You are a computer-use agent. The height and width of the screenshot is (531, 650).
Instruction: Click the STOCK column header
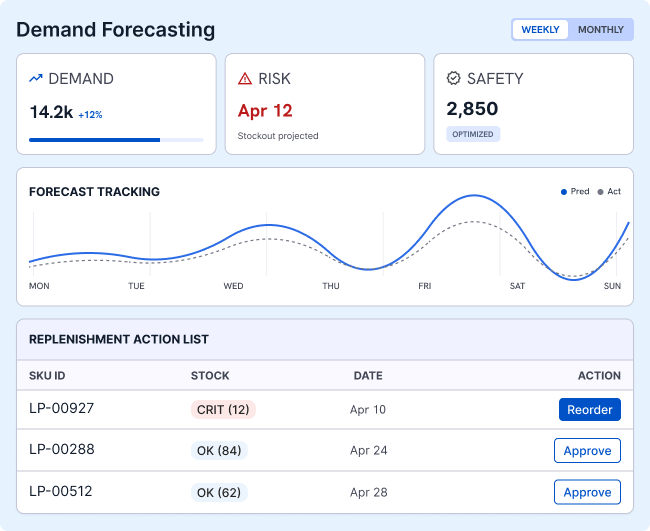pyautogui.click(x=210, y=376)
